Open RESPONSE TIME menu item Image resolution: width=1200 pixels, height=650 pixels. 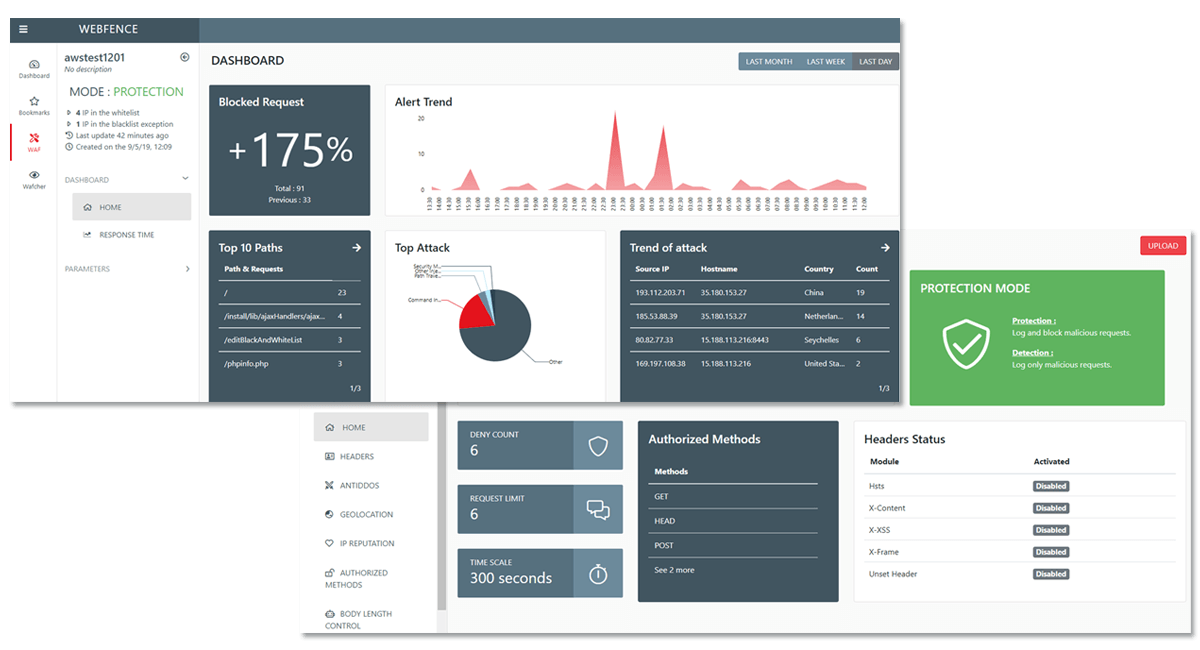(x=126, y=235)
